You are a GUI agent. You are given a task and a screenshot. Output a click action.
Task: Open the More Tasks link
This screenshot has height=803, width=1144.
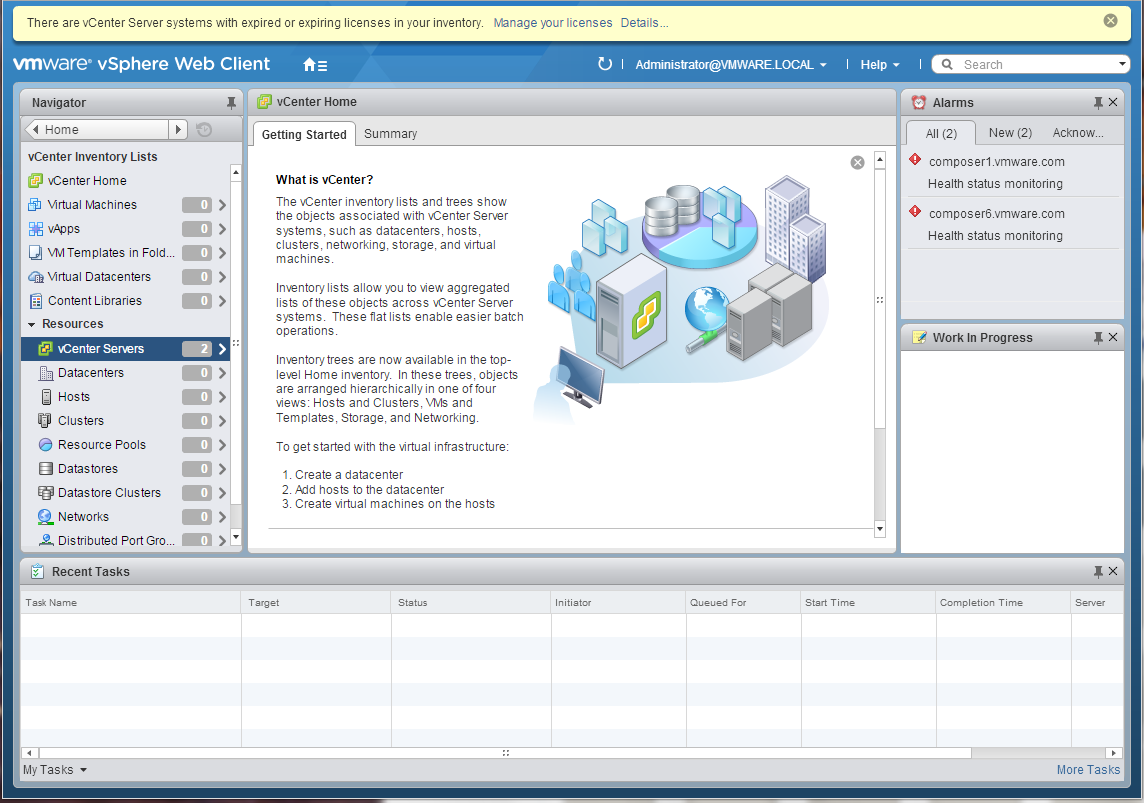1088,770
